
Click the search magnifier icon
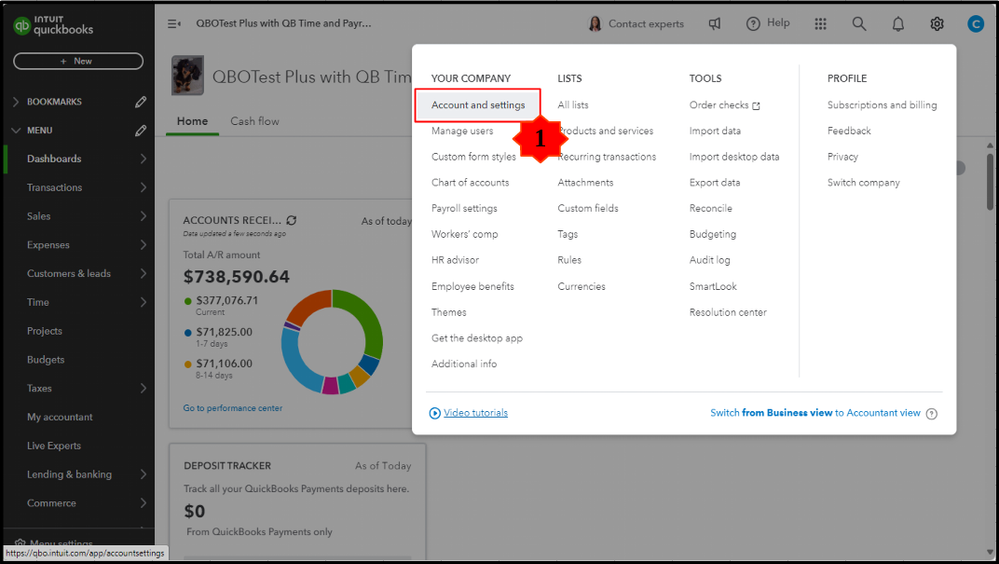(x=859, y=24)
